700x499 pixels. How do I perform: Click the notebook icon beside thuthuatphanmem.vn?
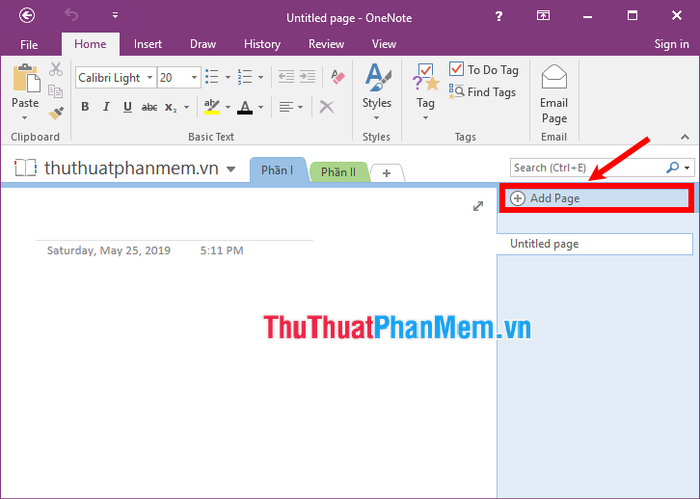[x=25, y=168]
